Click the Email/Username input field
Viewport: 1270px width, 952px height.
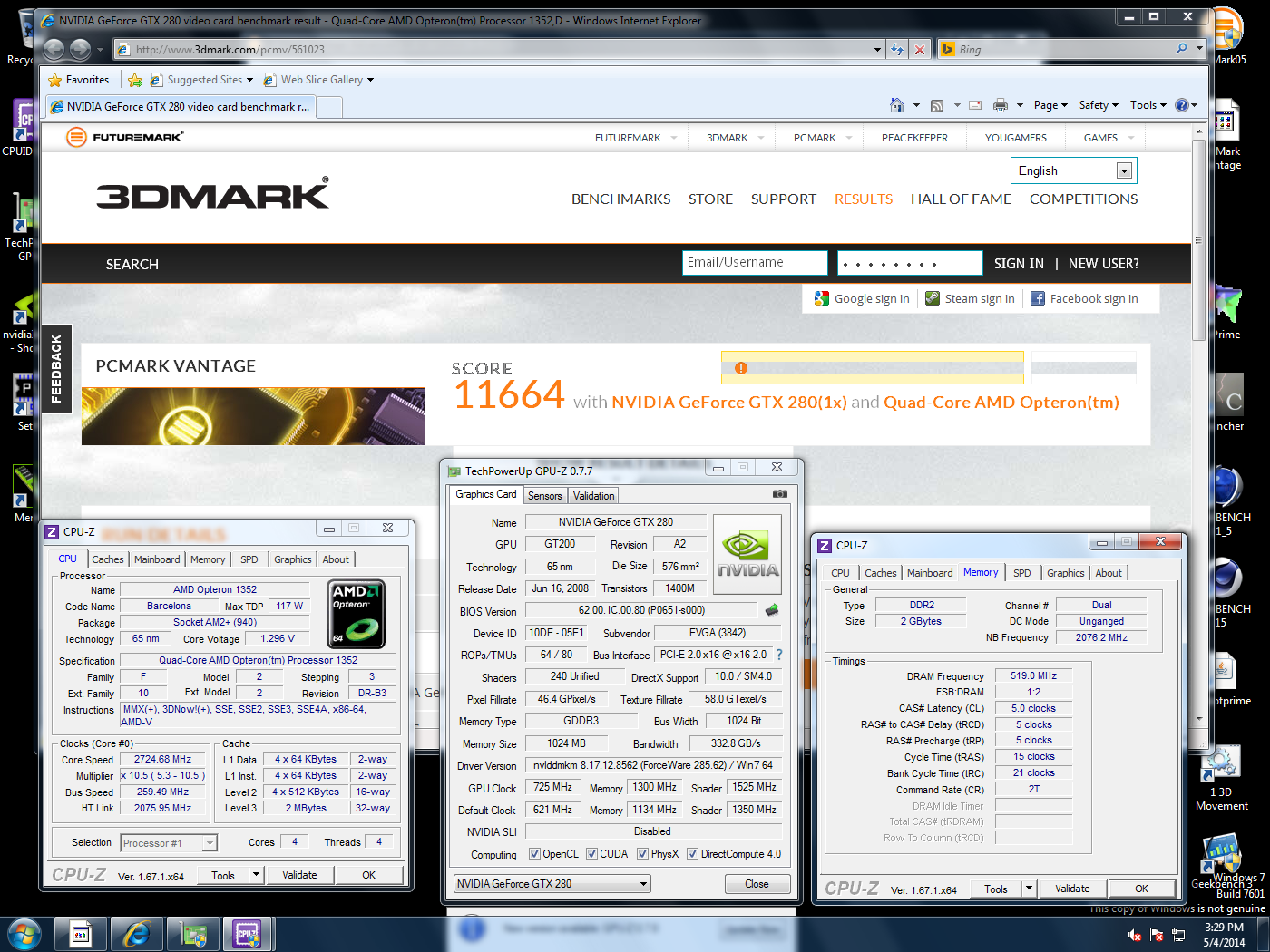tap(755, 263)
